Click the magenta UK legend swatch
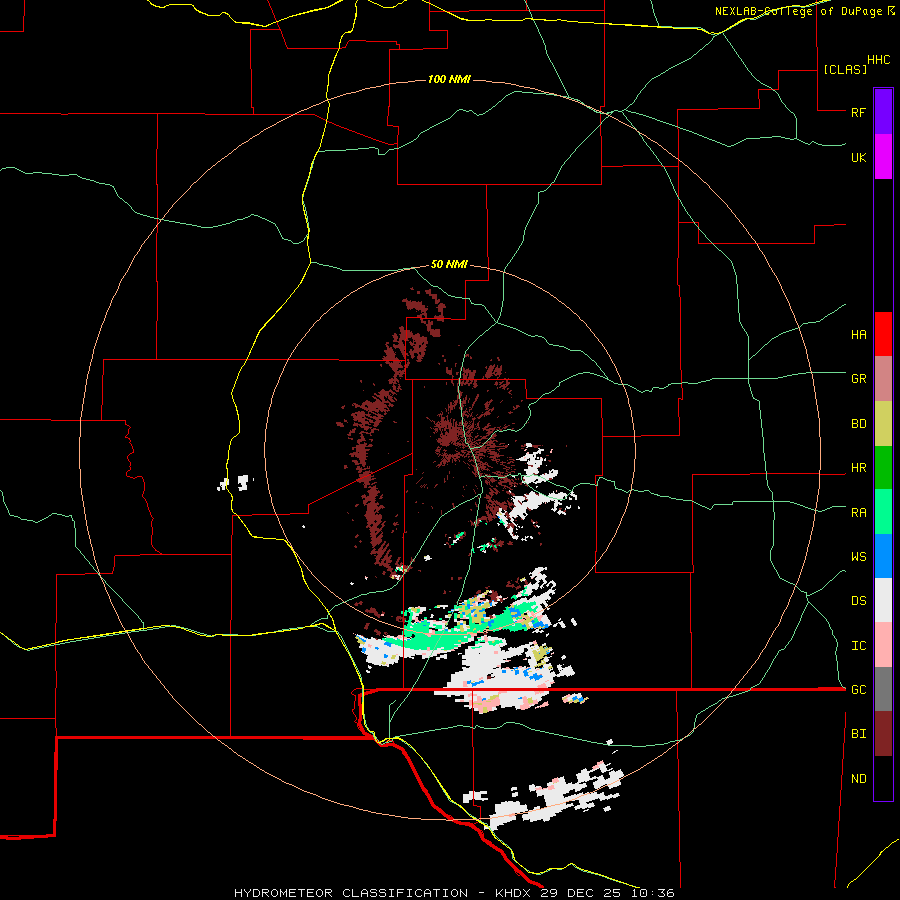900x900 pixels. pyautogui.click(x=883, y=157)
